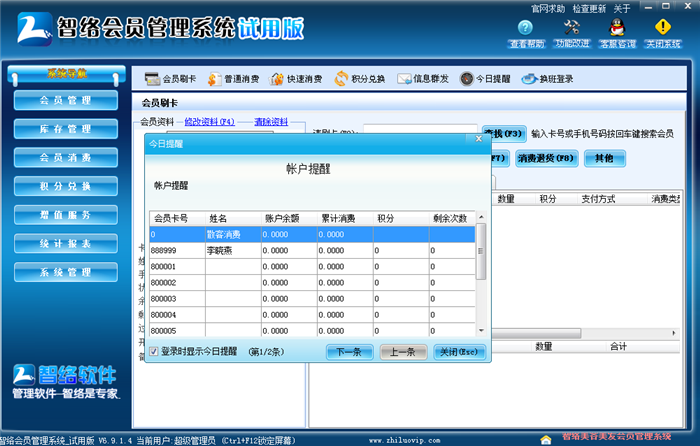The width and height of the screenshot is (700, 446).
Task: Open 增值服务 in system navigation
Action: [66, 215]
